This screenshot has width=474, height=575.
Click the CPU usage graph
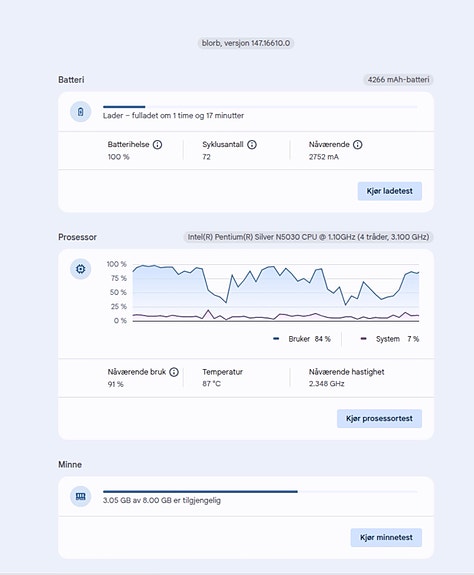(276, 292)
